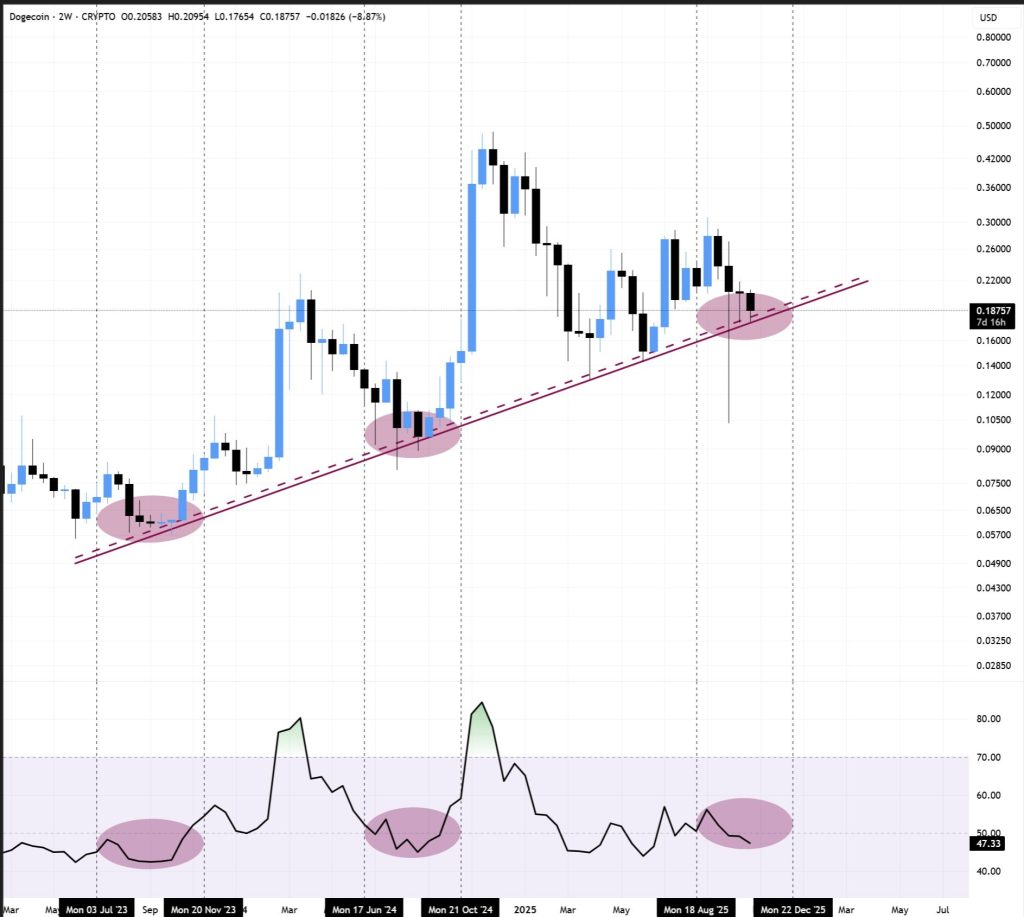Image resolution: width=1024 pixels, height=917 pixels.
Task: Click the latest price highlight ellipse near 0.18
Action: click(x=744, y=315)
